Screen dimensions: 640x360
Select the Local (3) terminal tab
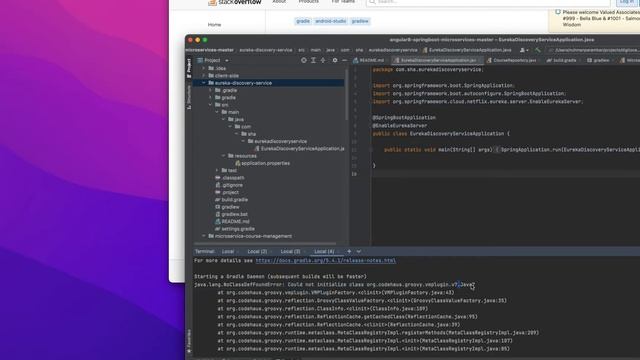pos(291,251)
